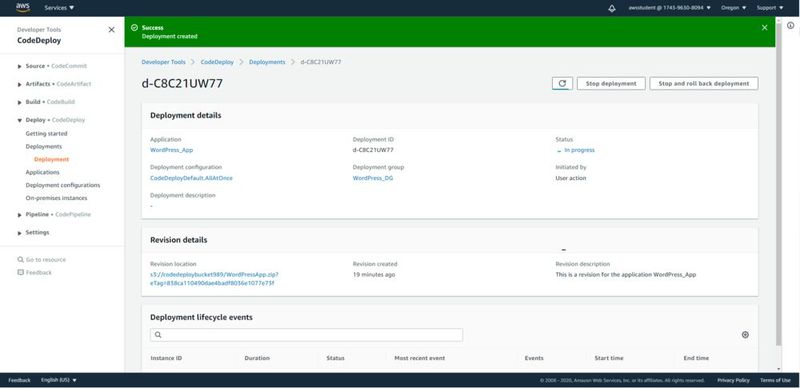The height and width of the screenshot is (389, 800).
Task: Click Stop and roll back deployment button
Action: [x=704, y=83]
